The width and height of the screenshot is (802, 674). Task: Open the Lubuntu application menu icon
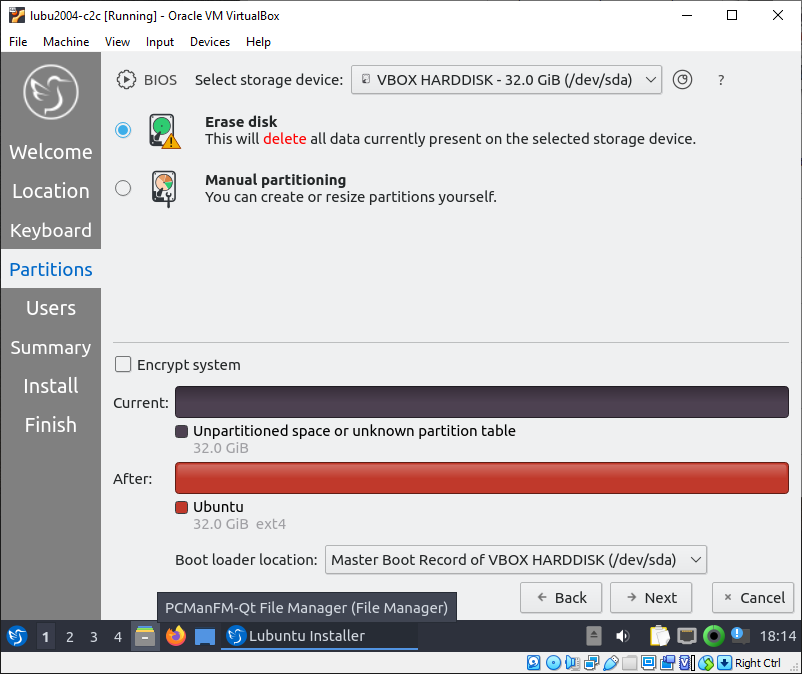(16, 636)
